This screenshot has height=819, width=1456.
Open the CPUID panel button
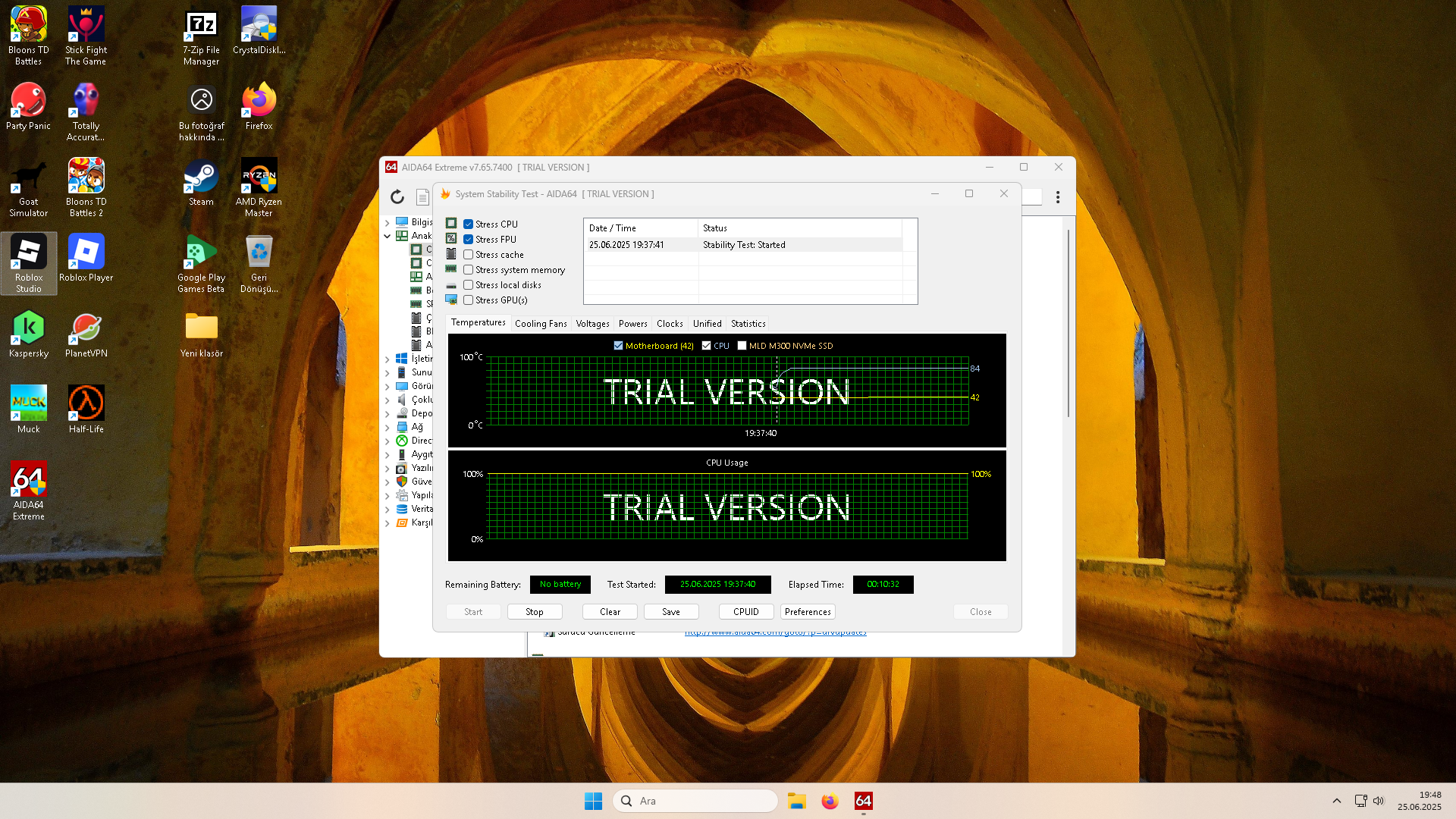746,612
